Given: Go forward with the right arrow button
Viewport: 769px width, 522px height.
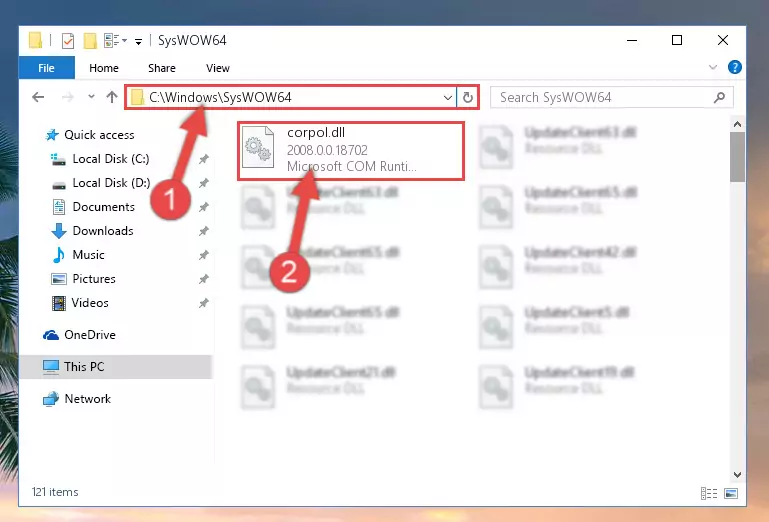Looking at the screenshot, I should (x=68, y=97).
